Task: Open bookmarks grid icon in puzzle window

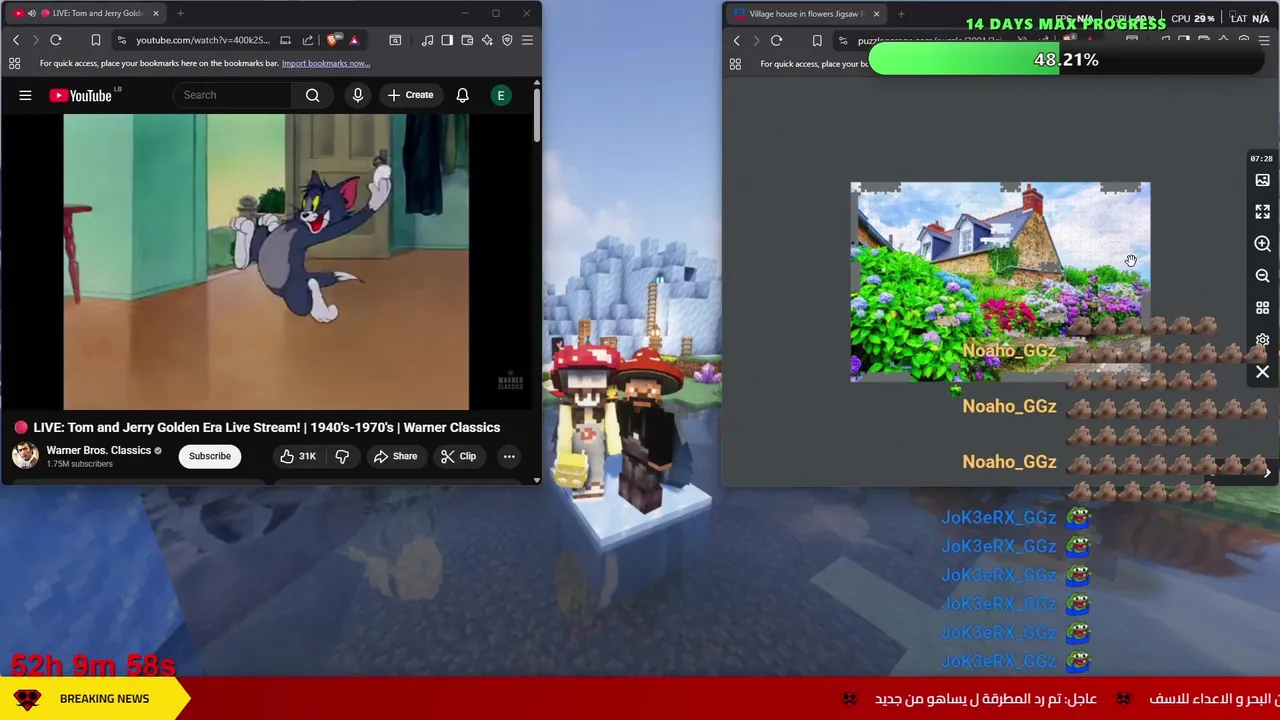Action: click(x=735, y=64)
